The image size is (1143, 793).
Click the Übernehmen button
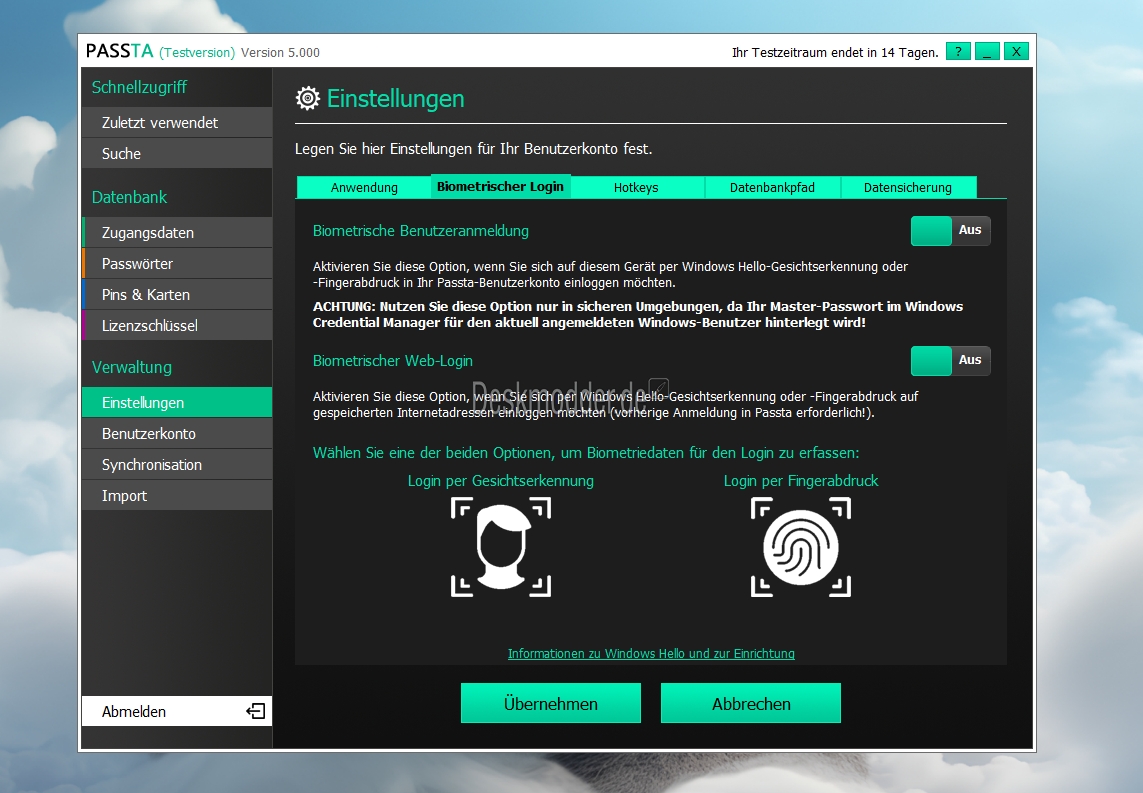tap(550, 703)
